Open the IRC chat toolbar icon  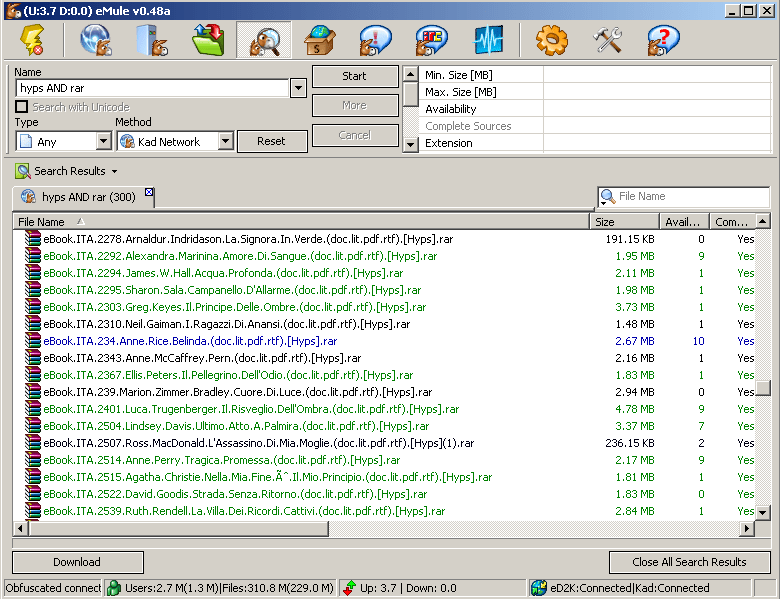(x=432, y=40)
